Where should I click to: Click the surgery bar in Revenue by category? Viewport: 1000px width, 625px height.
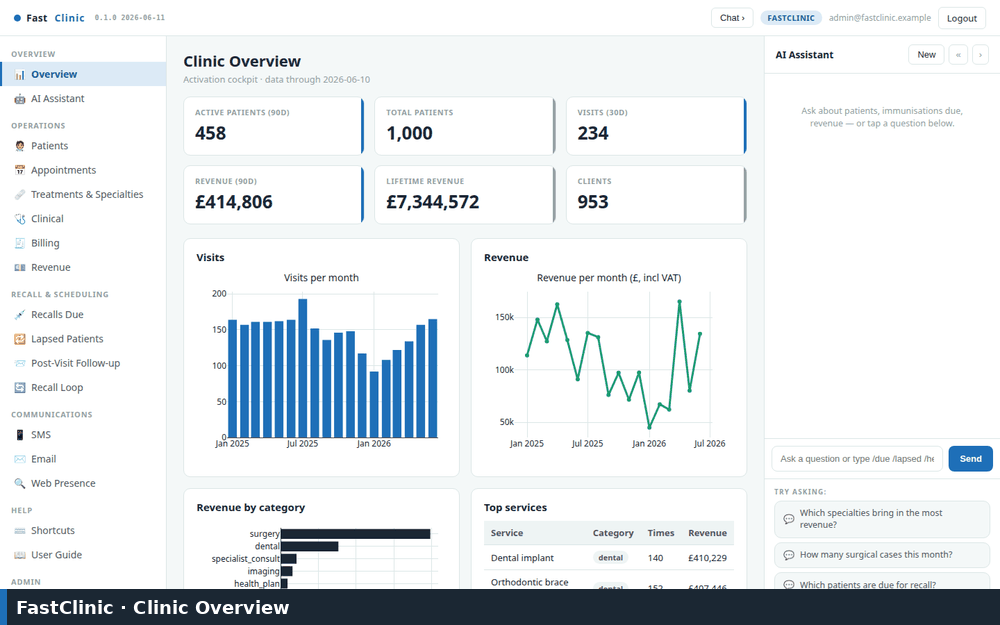click(355, 534)
